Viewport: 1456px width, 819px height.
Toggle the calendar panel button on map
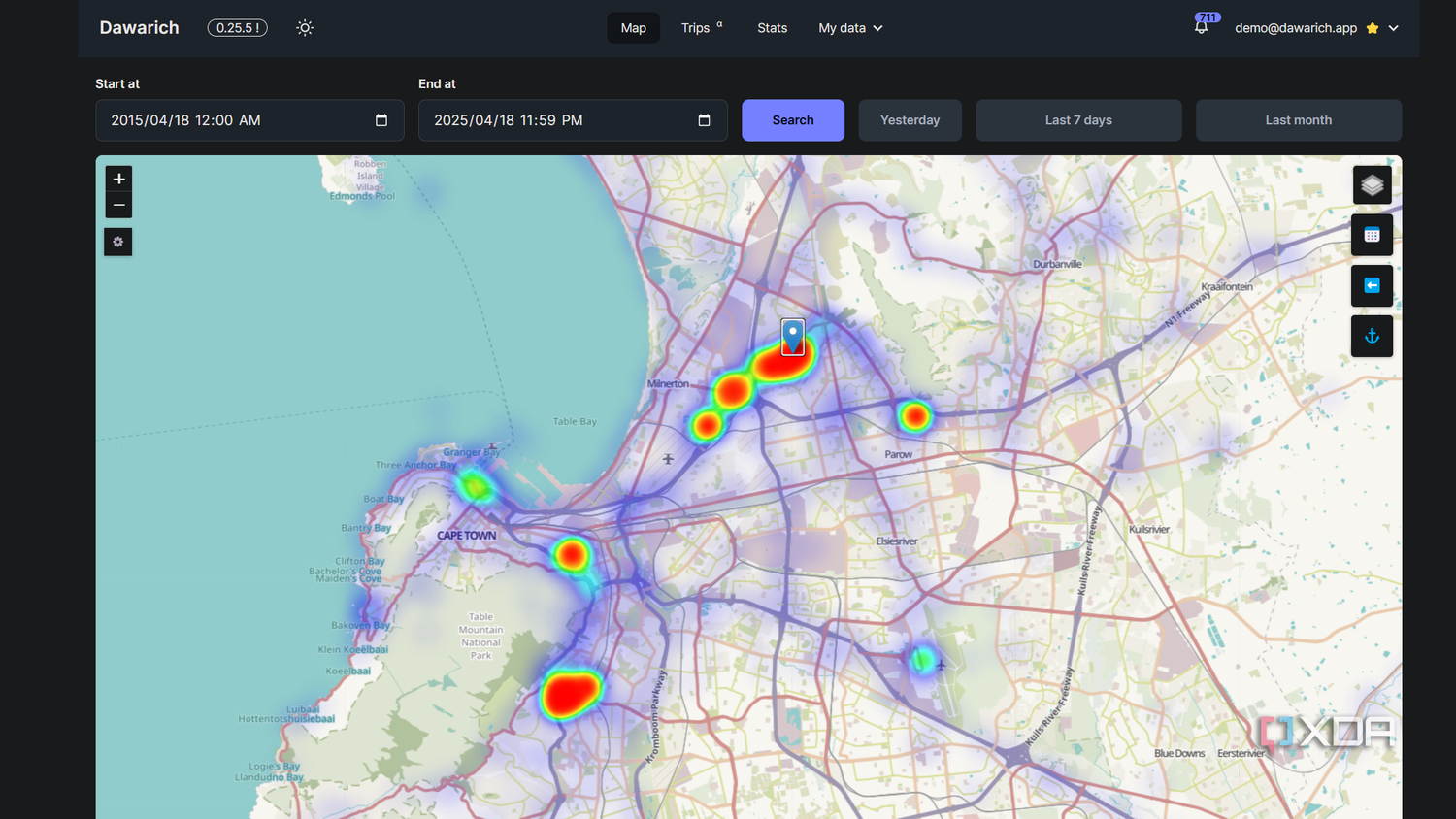click(x=1372, y=235)
